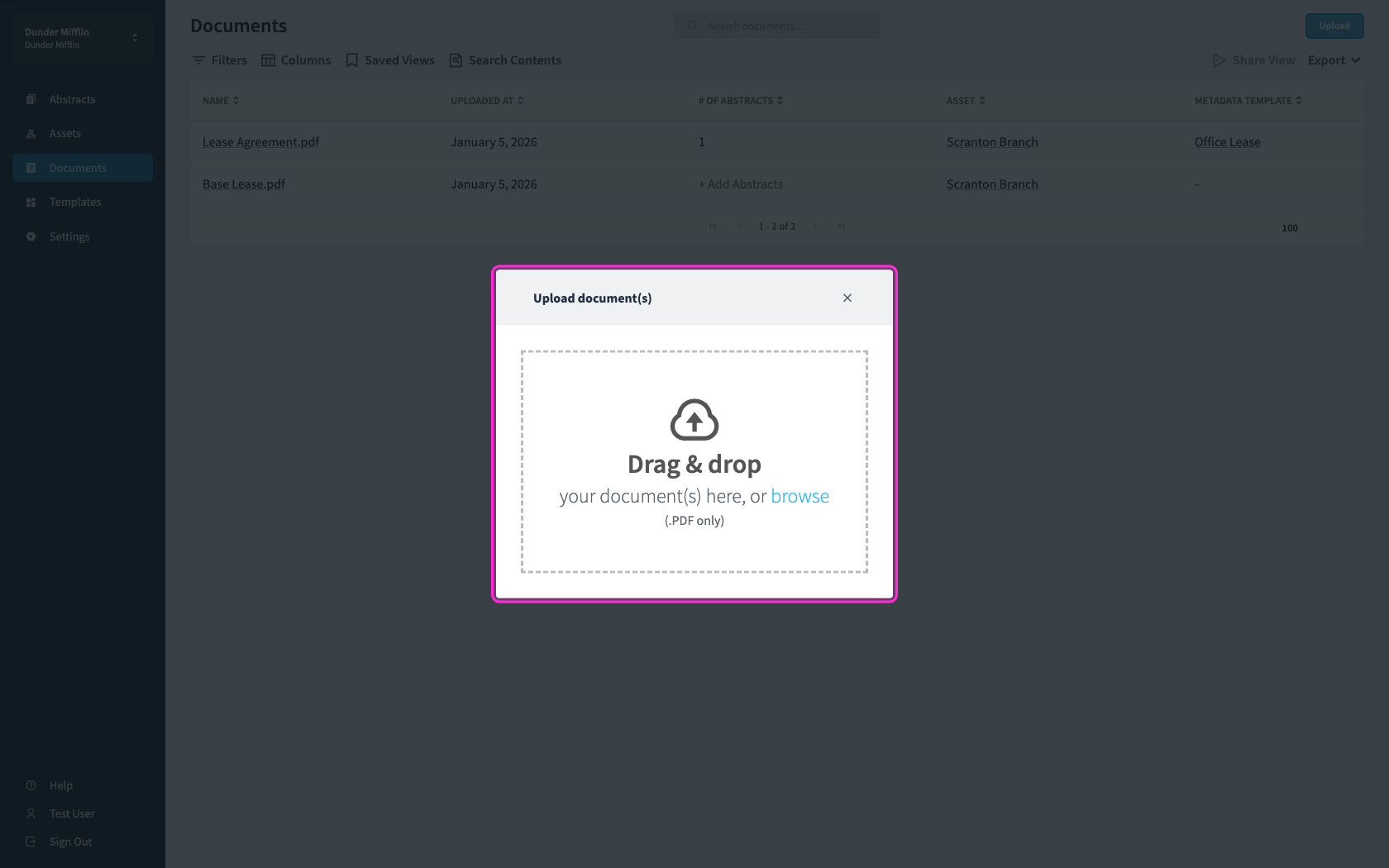Screen dimensions: 1389x868
Task: Open Scranton Branch asset for Base Lease.pdf
Action: tap(992, 184)
